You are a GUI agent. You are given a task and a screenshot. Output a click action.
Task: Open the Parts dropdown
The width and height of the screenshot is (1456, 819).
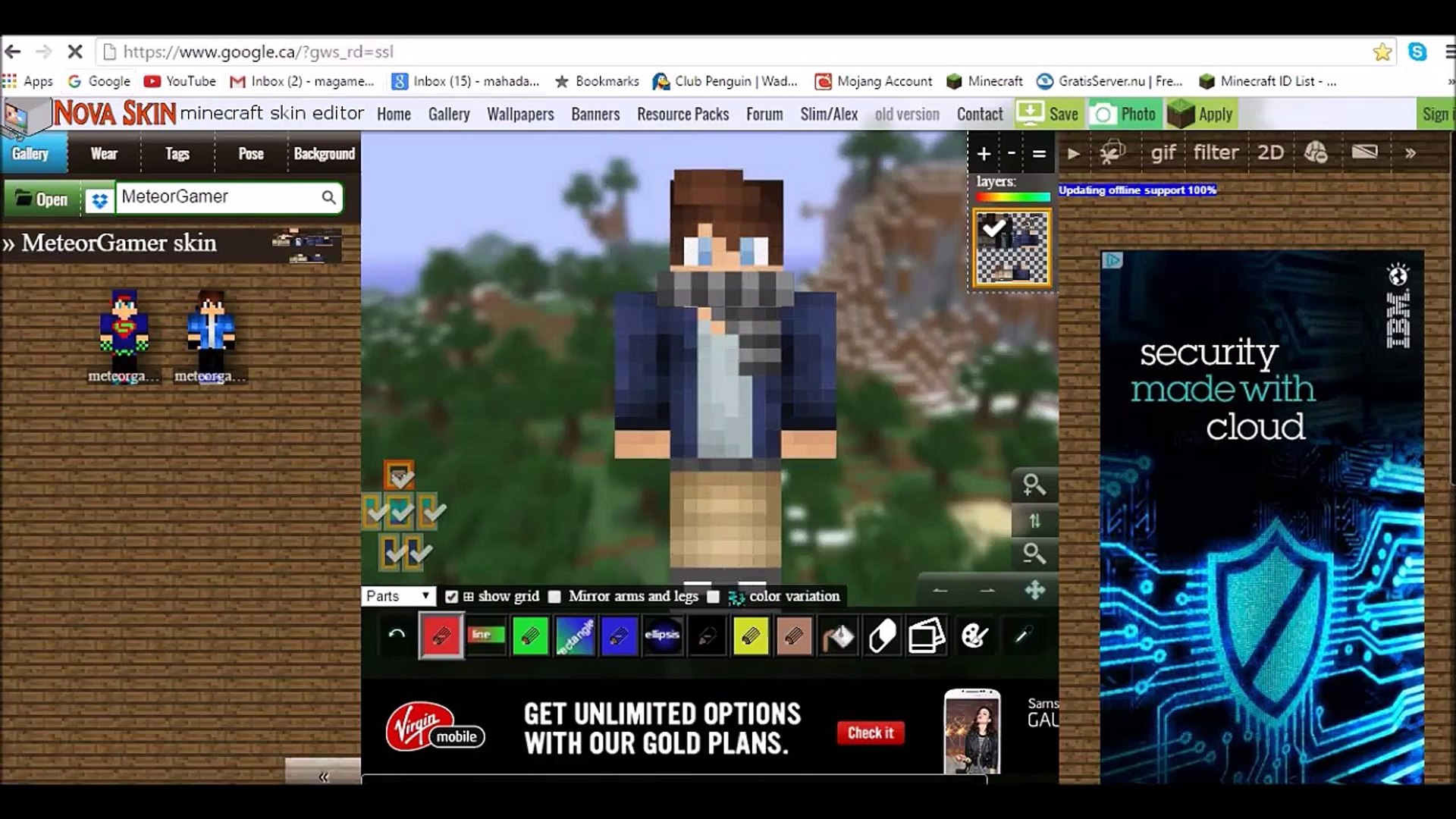click(398, 596)
